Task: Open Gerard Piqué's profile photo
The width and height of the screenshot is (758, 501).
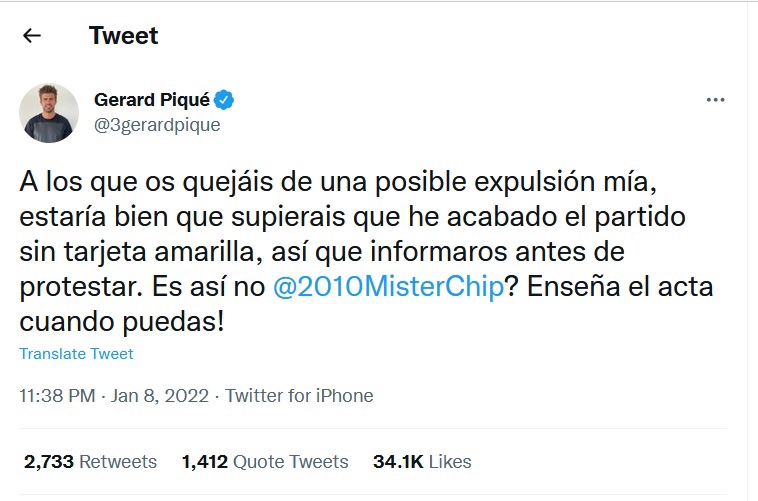Action: pos(48,112)
